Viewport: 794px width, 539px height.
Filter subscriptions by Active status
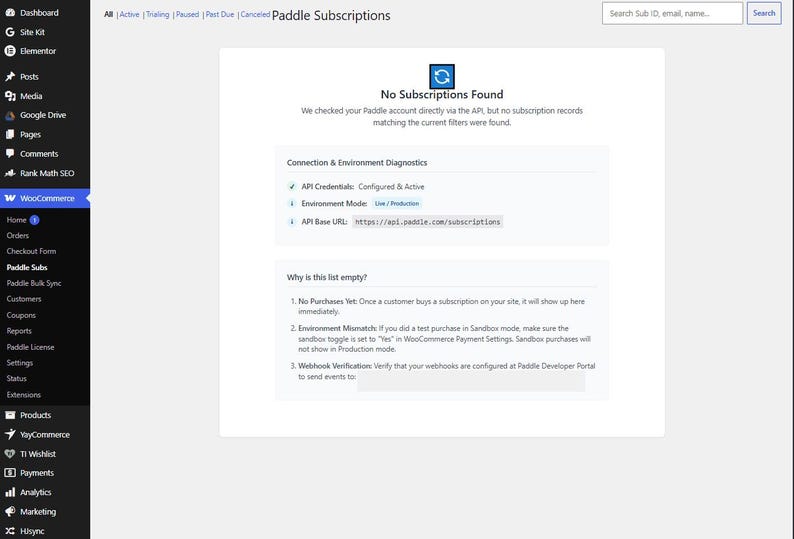coord(129,14)
